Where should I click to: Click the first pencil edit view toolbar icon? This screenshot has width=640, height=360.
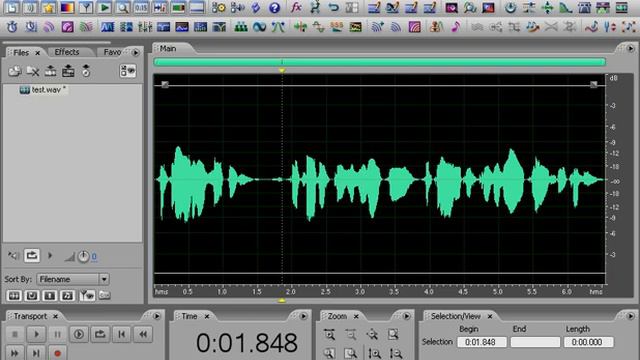click(374, 7)
